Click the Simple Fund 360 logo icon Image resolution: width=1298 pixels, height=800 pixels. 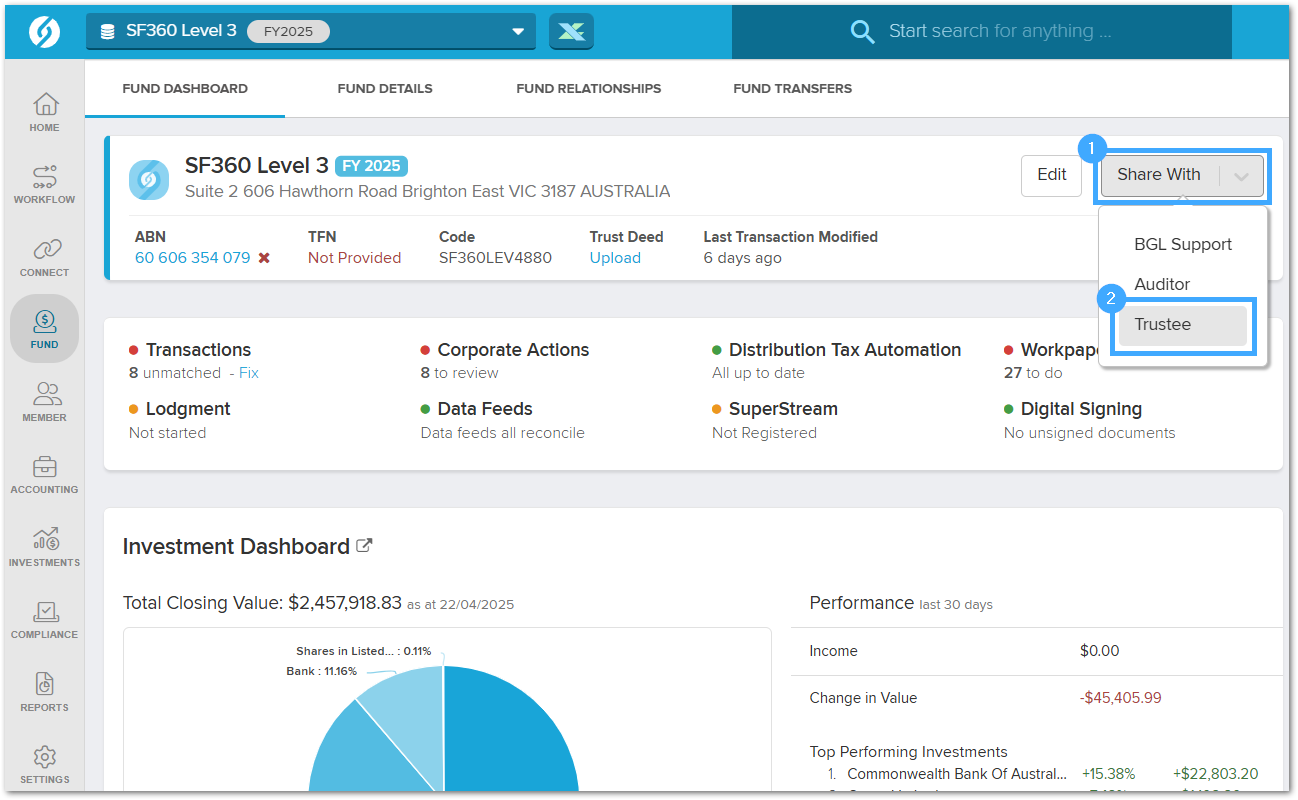coord(45,31)
